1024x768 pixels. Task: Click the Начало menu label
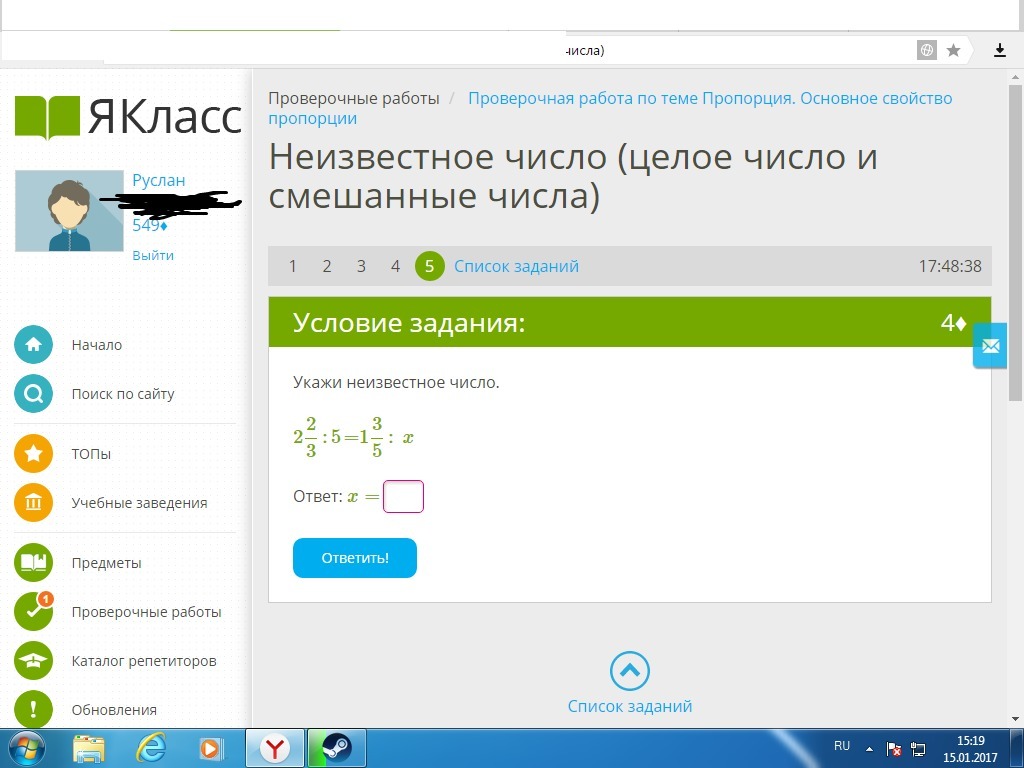[97, 345]
